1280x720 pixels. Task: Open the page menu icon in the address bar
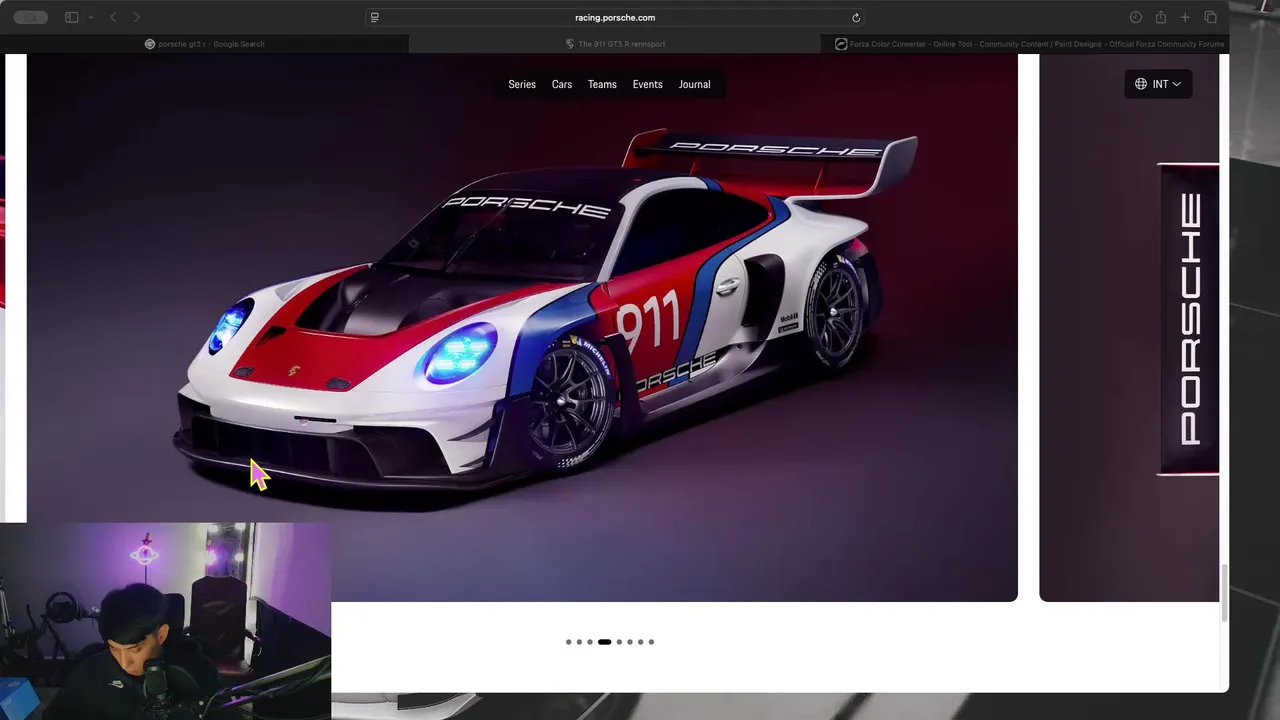[374, 17]
